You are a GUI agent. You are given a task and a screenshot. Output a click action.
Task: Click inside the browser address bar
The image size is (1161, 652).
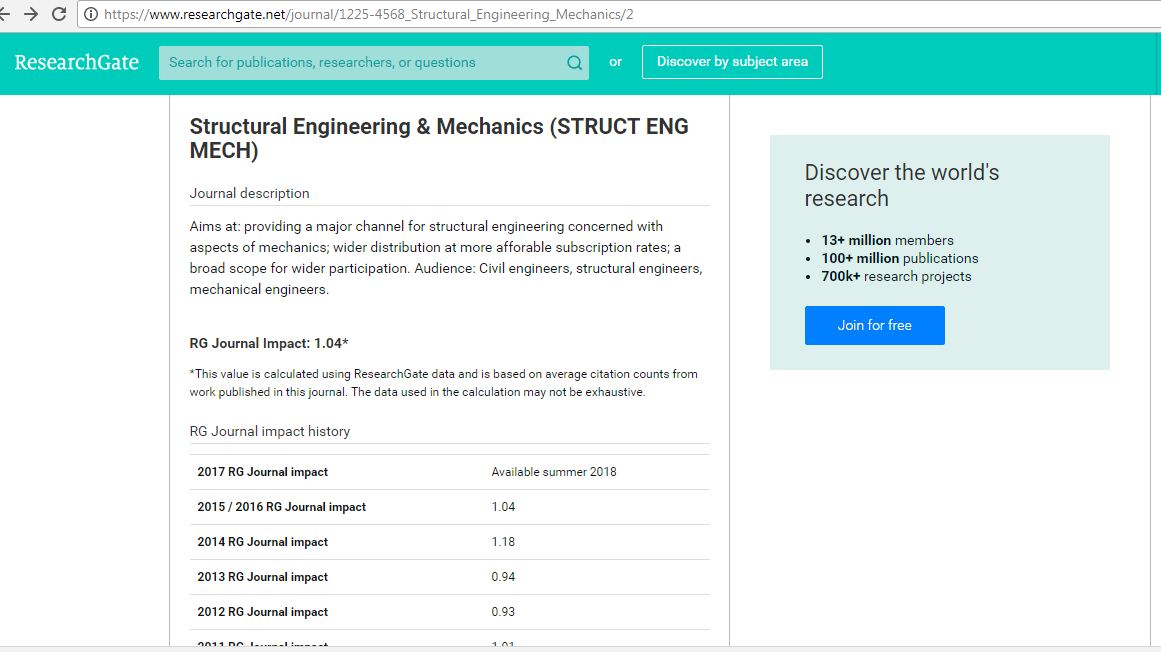[x=300, y=14]
